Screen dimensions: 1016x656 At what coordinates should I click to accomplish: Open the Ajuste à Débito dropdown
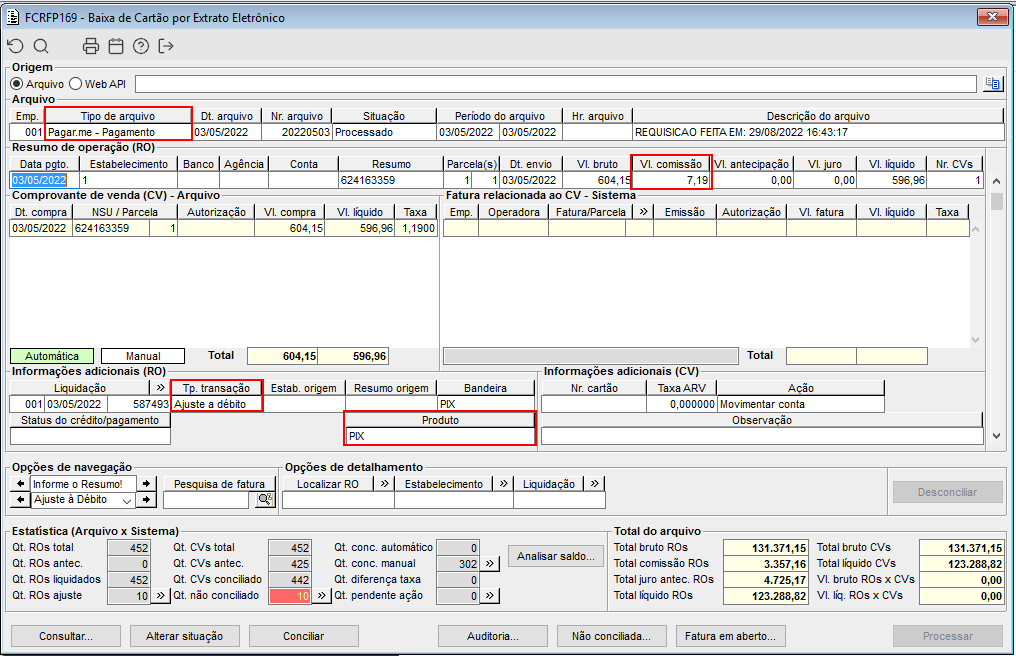[x=127, y=500]
